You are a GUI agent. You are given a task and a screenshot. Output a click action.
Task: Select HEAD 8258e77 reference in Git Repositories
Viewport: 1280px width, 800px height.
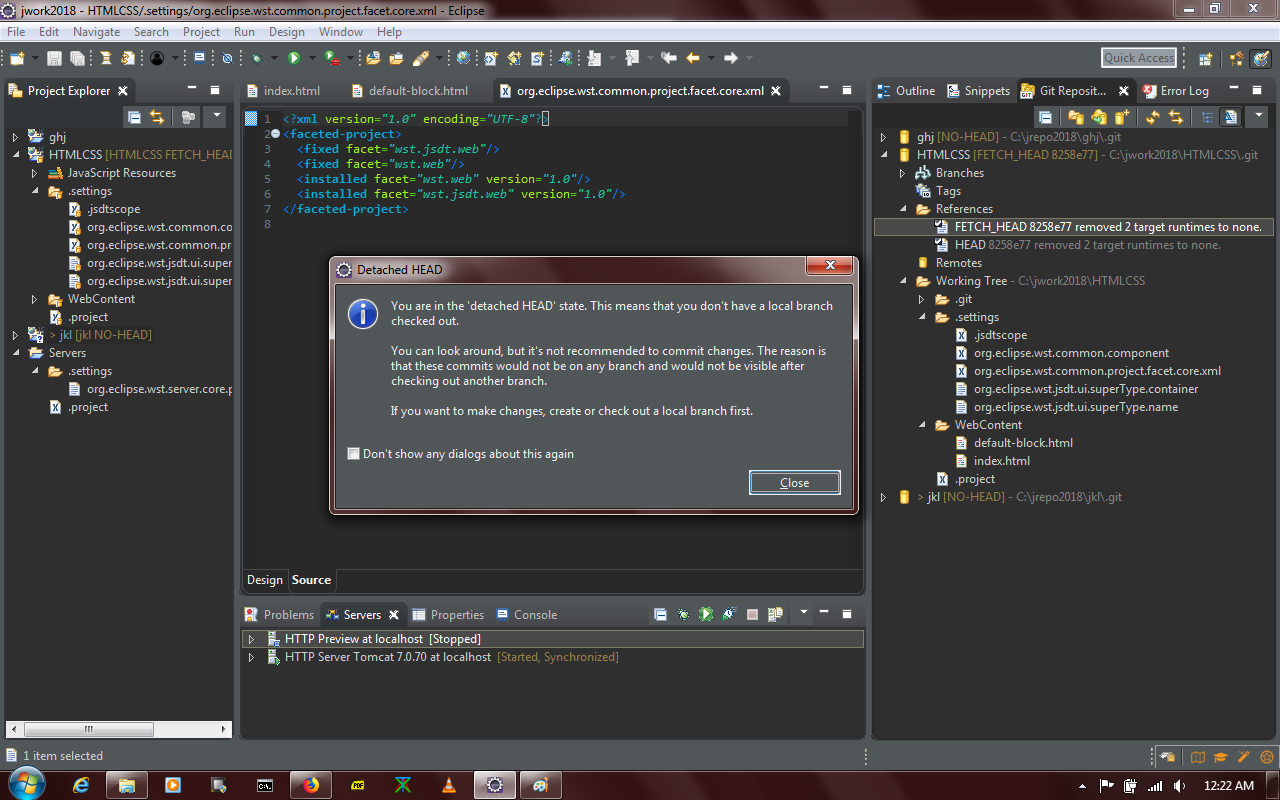1077,245
